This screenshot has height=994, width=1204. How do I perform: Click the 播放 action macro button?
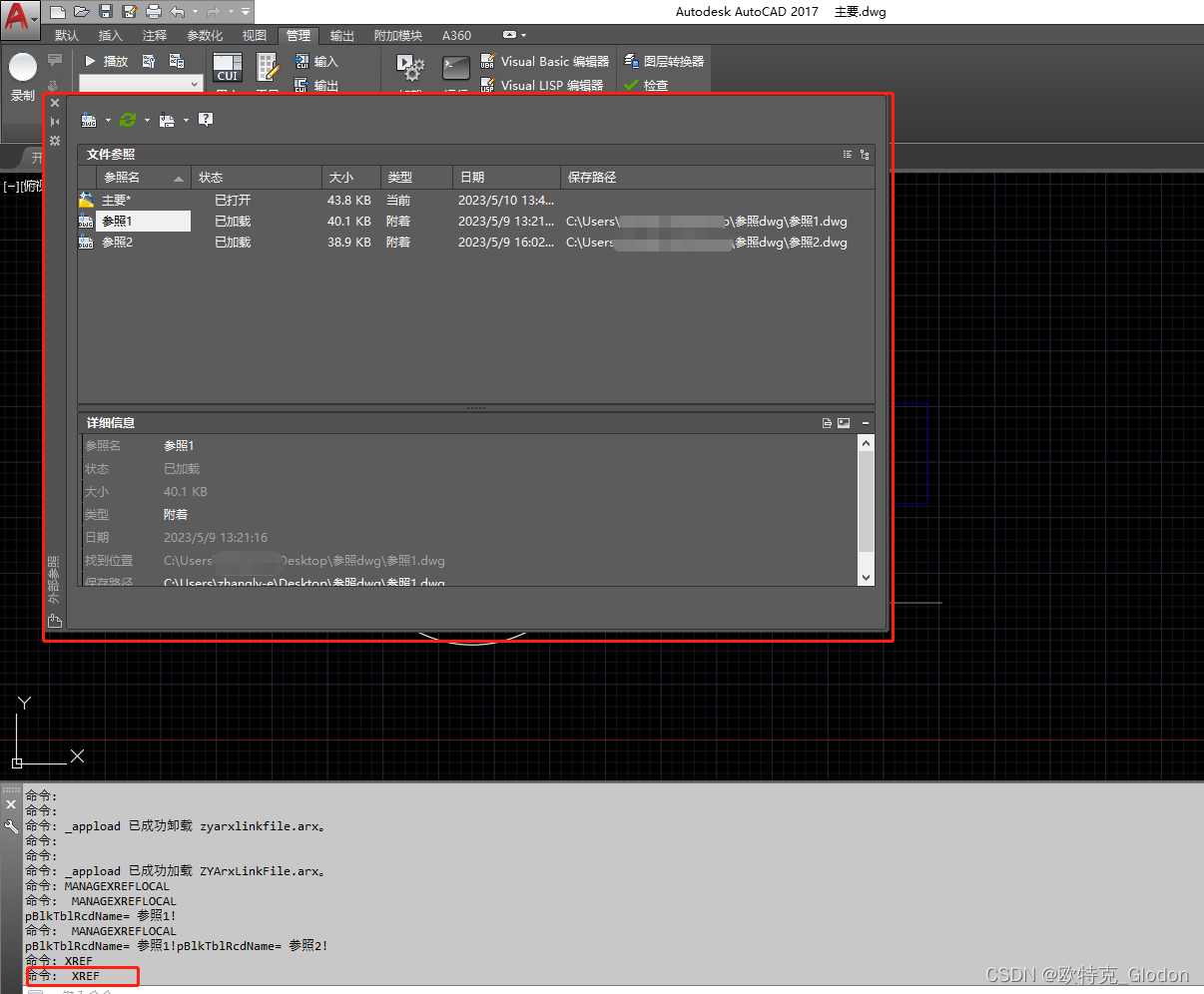[107, 61]
